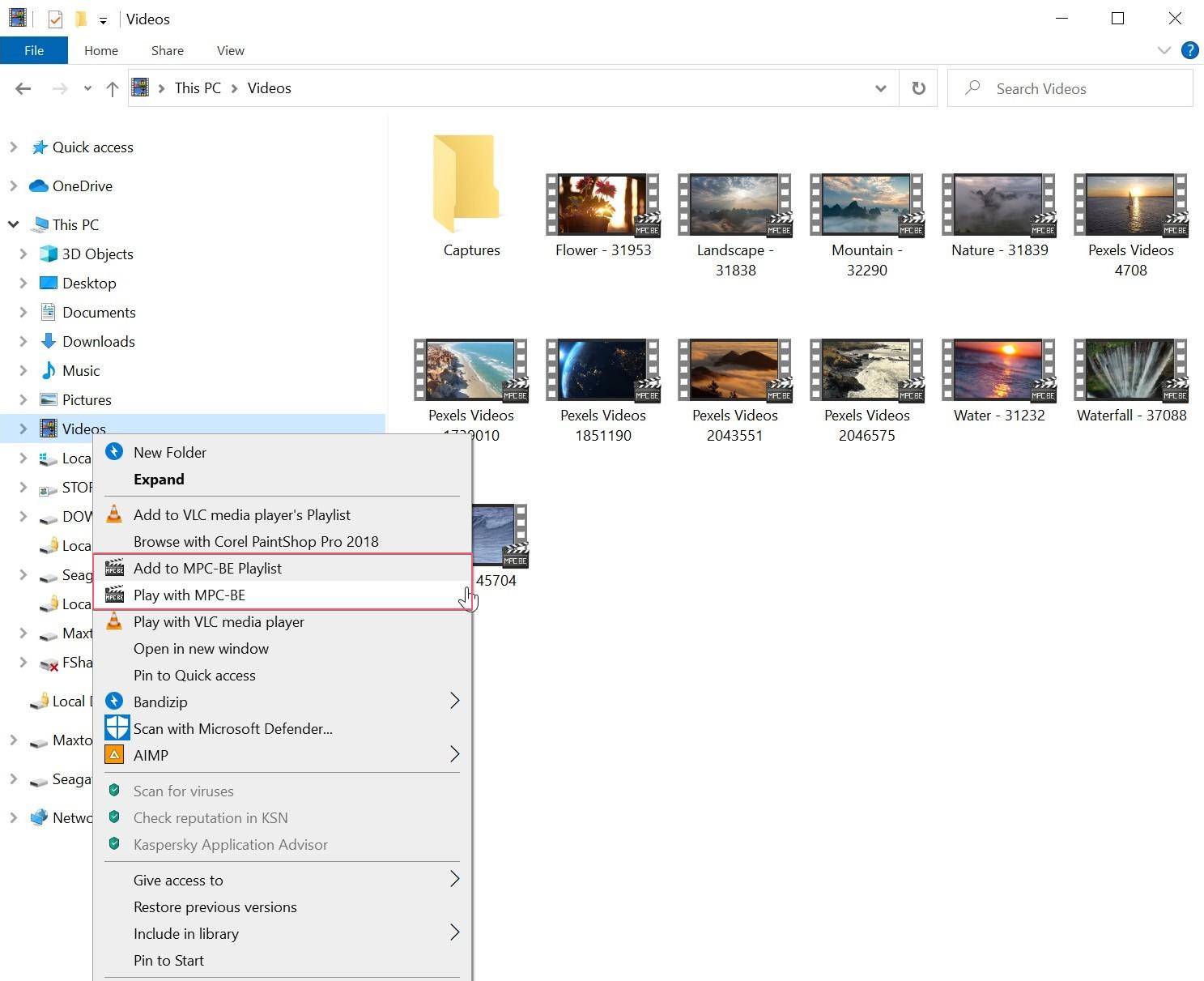Click the folder icon in the Quick Access Toolbar
1204x981 pixels.
click(80, 18)
